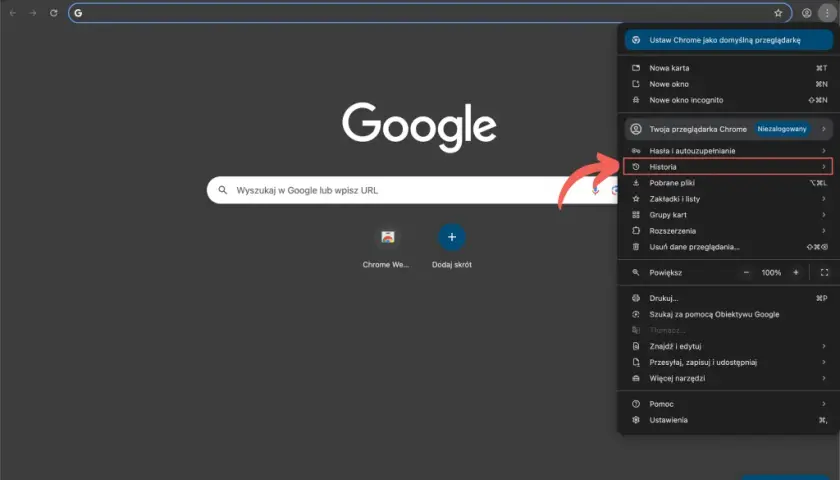The height and width of the screenshot is (480, 840).
Task: Set Chrome as default browser banner
Action: [x=729, y=40]
